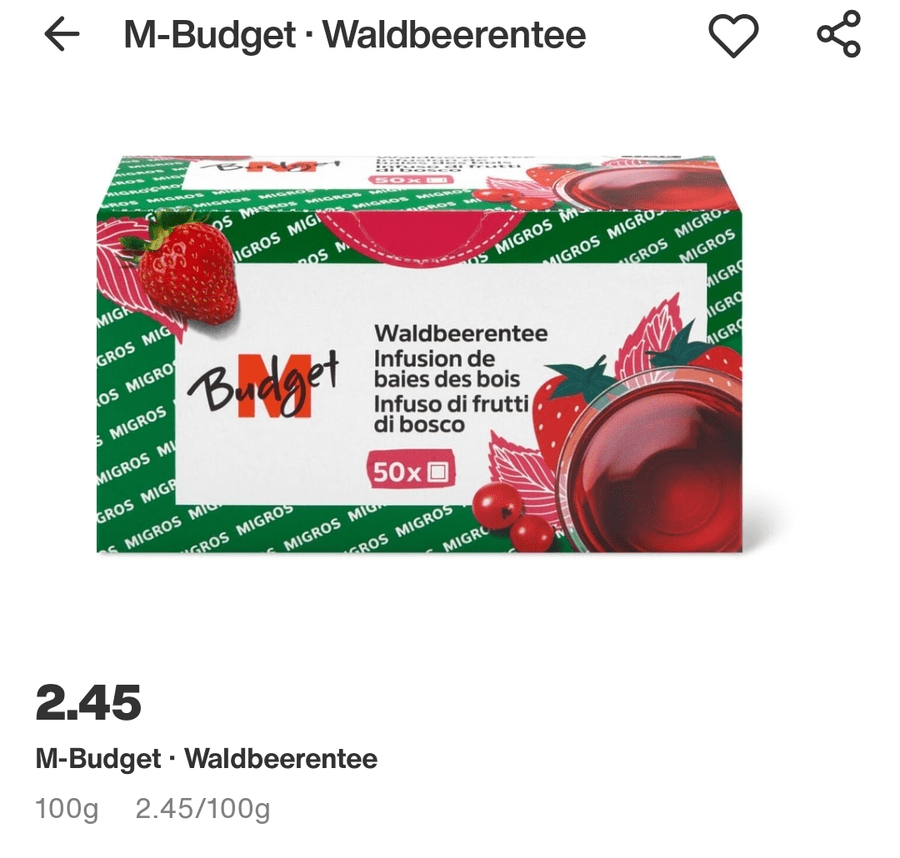Click the 100g weight label
Image resolution: width=900 pixels, height=858 pixels.
[67, 809]
